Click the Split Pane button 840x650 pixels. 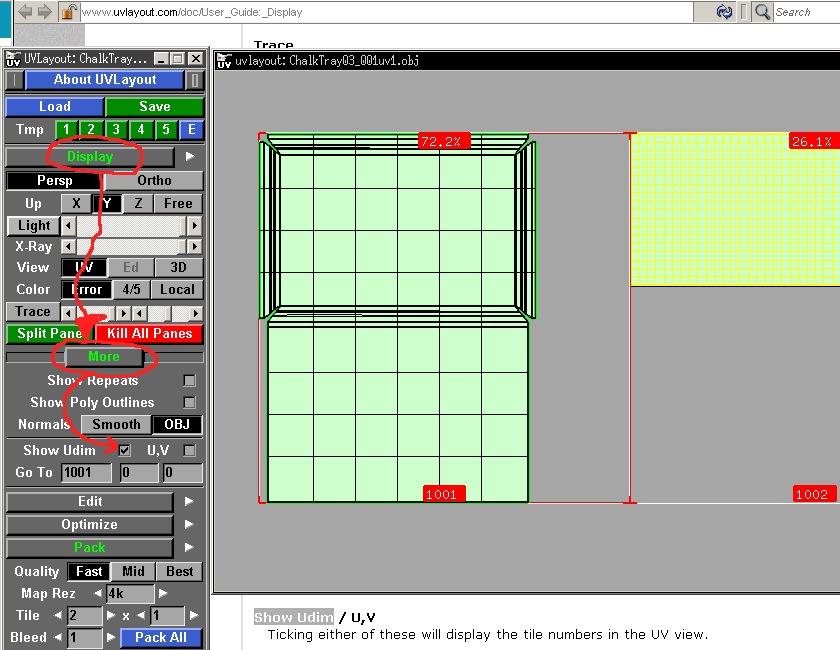coord(50,334)
